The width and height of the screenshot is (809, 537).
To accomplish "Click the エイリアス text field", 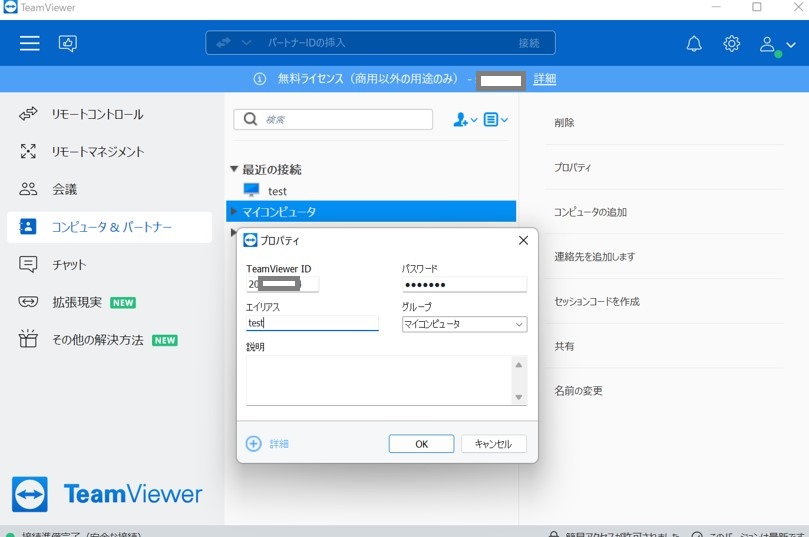I will tap(312, 323).
